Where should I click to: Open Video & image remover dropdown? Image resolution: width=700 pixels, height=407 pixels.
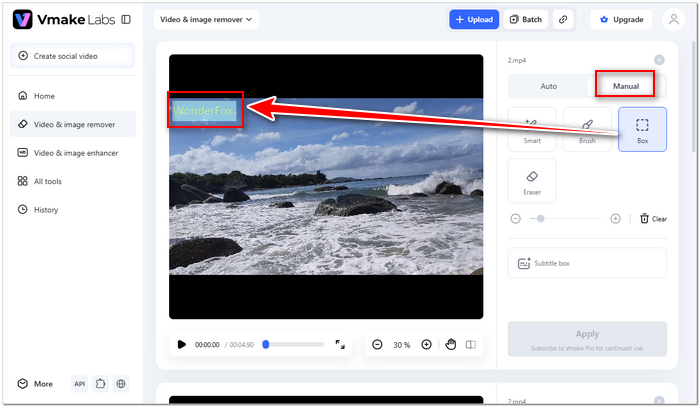click(206, 20)
